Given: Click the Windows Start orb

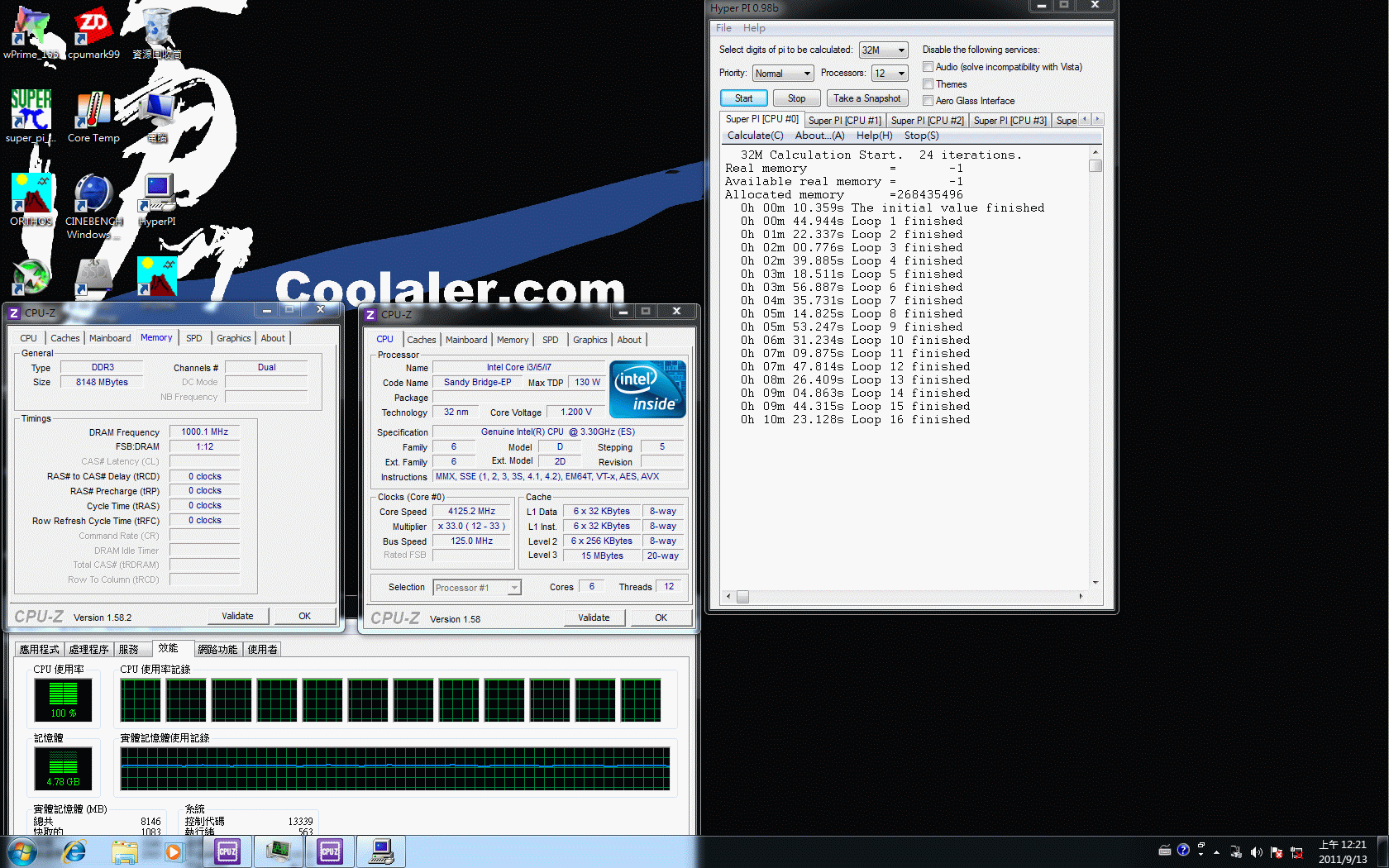Looking at the screenshot, I should point(21,851).
